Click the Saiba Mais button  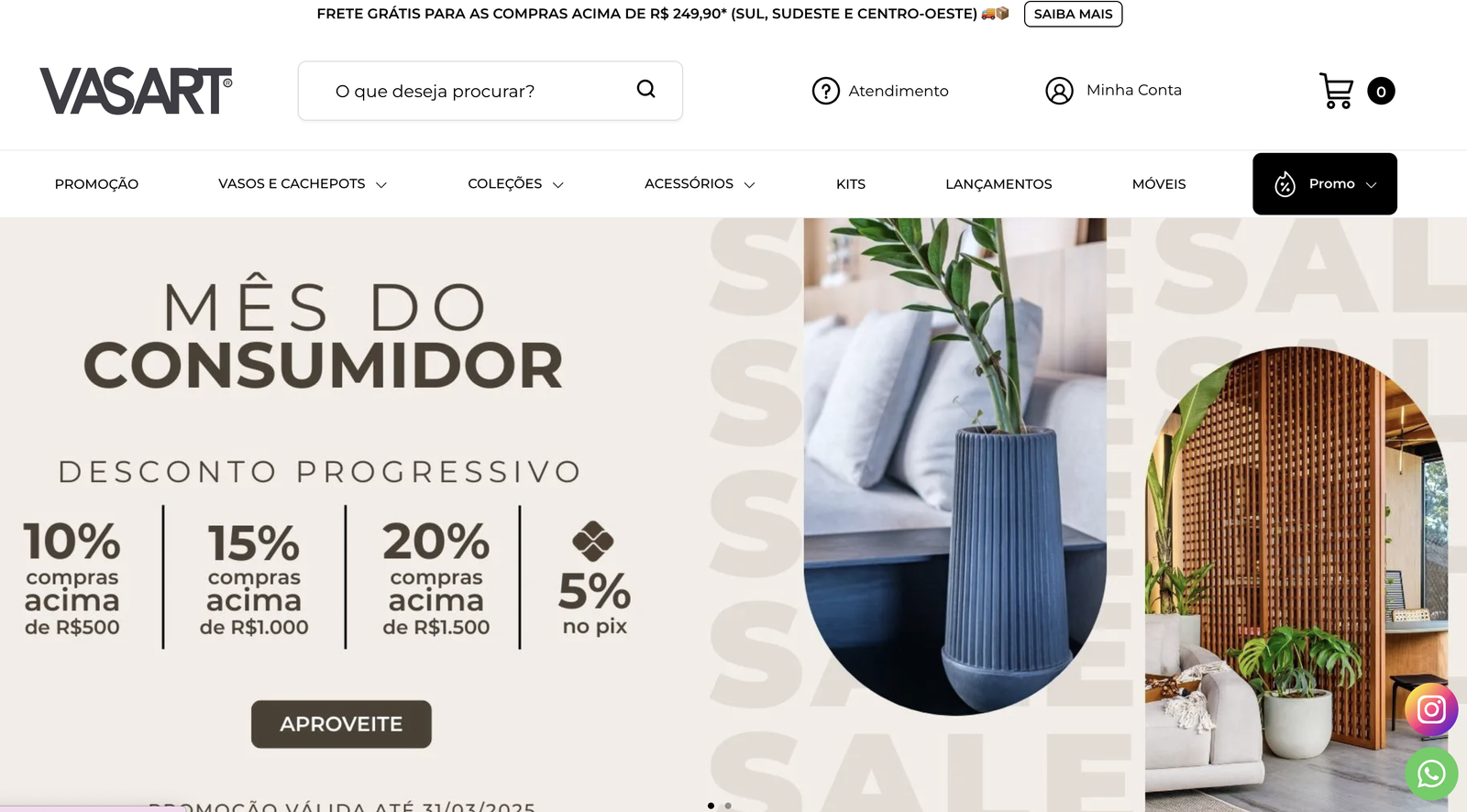[1073, 14]
